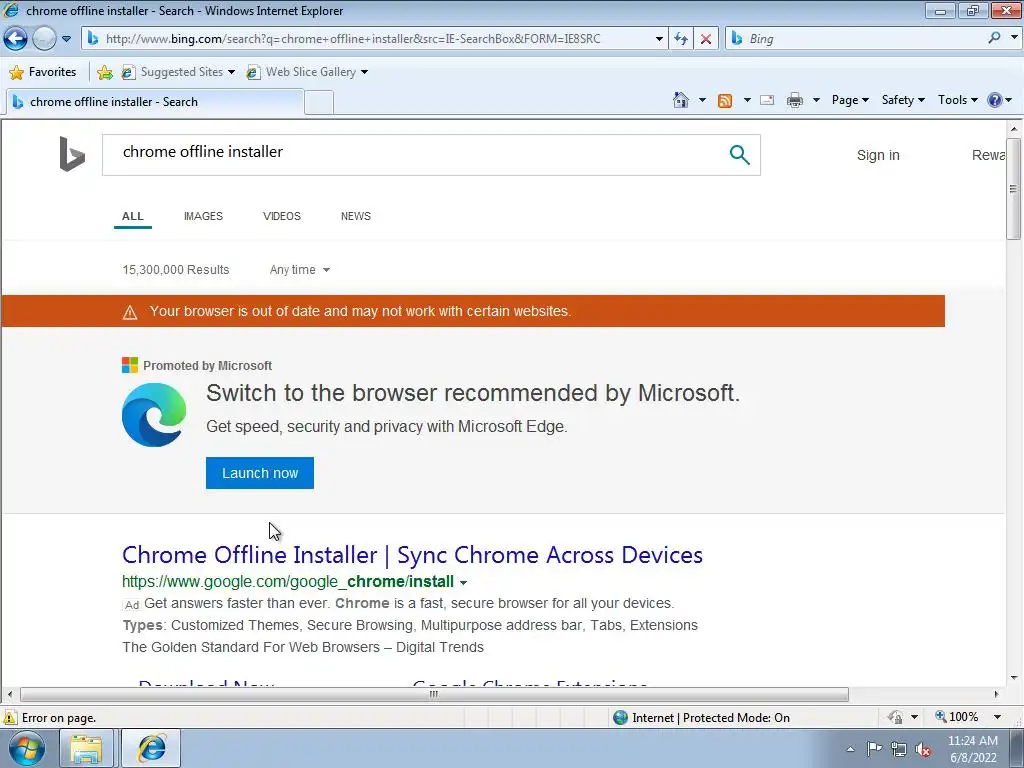This screenshot has height=768, width=1024.
Task: Open the recent pages dropdown arrow
Action: (67, 39)
